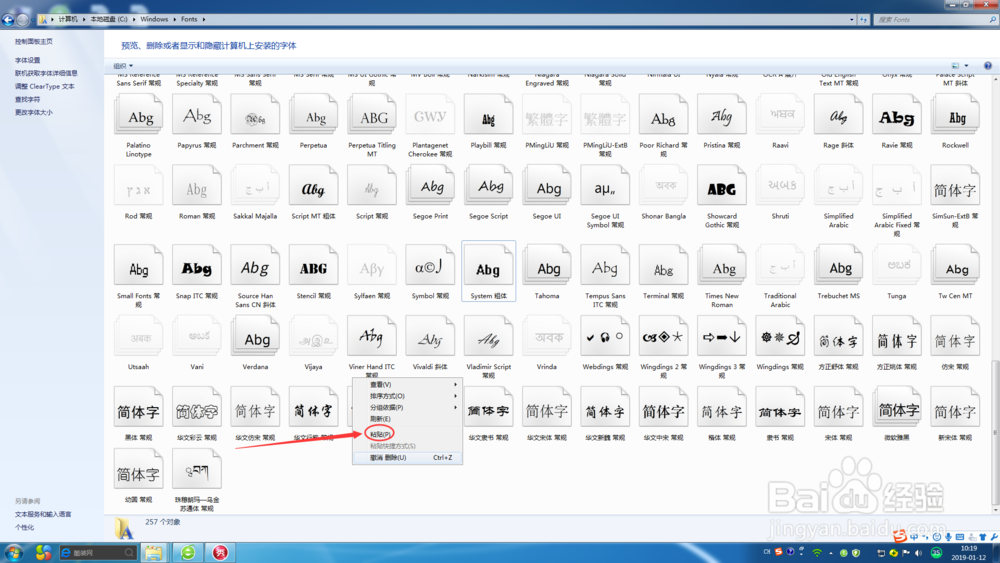This screenshot has width=1000, height=563.
Task: Select the Papyrus font icon
Action: click(197, 115)
